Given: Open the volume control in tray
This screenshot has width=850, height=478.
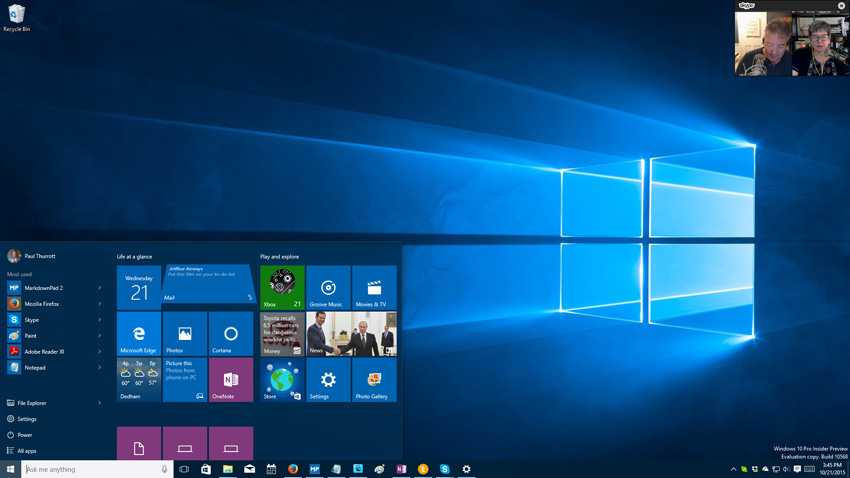Looking at the screenshot, I should (786, 469).
